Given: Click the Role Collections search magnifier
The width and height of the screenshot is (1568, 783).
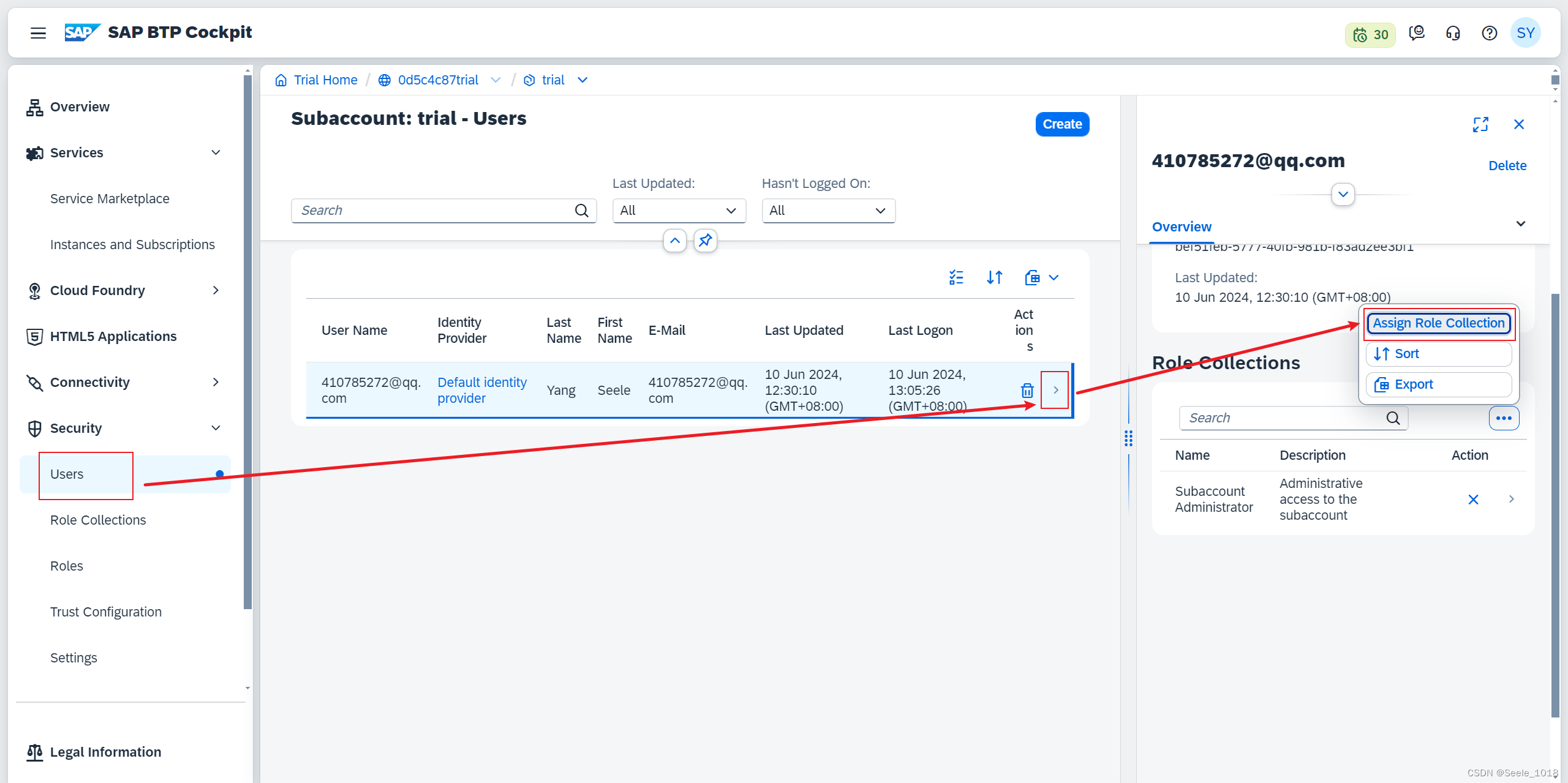Looking at the screenshot, I should (1393, 418).
